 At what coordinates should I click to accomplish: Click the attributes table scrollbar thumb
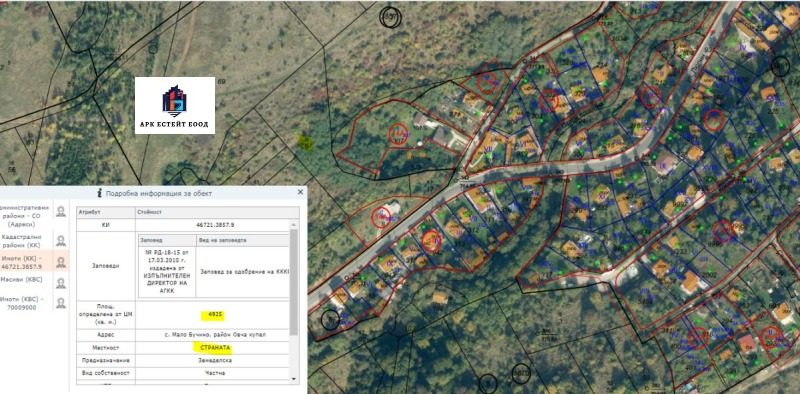293,282
